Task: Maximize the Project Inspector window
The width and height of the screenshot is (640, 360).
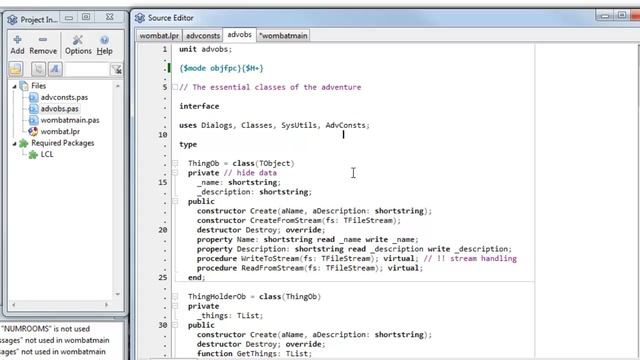Action: point(86,17)
